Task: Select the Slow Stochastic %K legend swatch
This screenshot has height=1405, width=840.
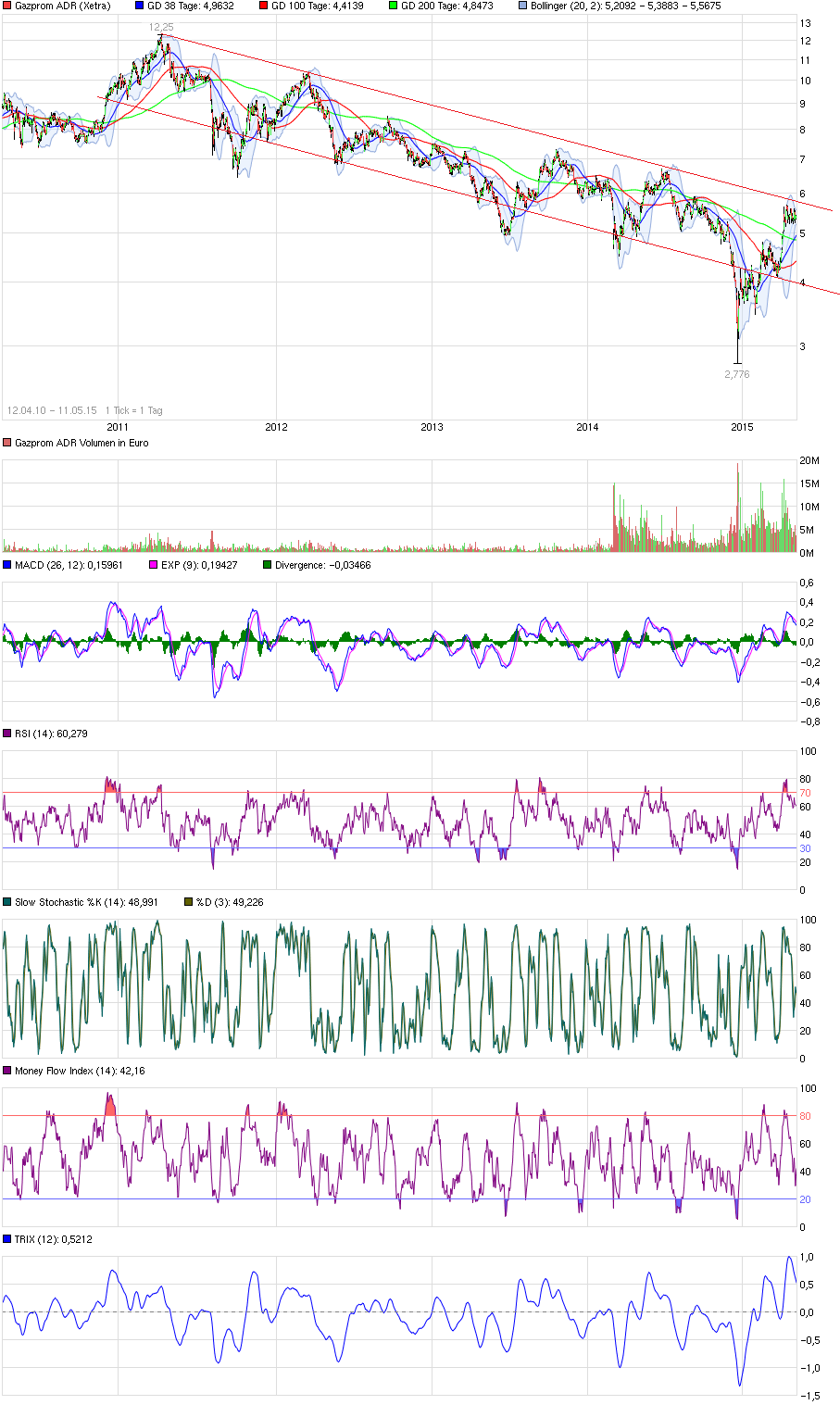Action: pos(7,902)
